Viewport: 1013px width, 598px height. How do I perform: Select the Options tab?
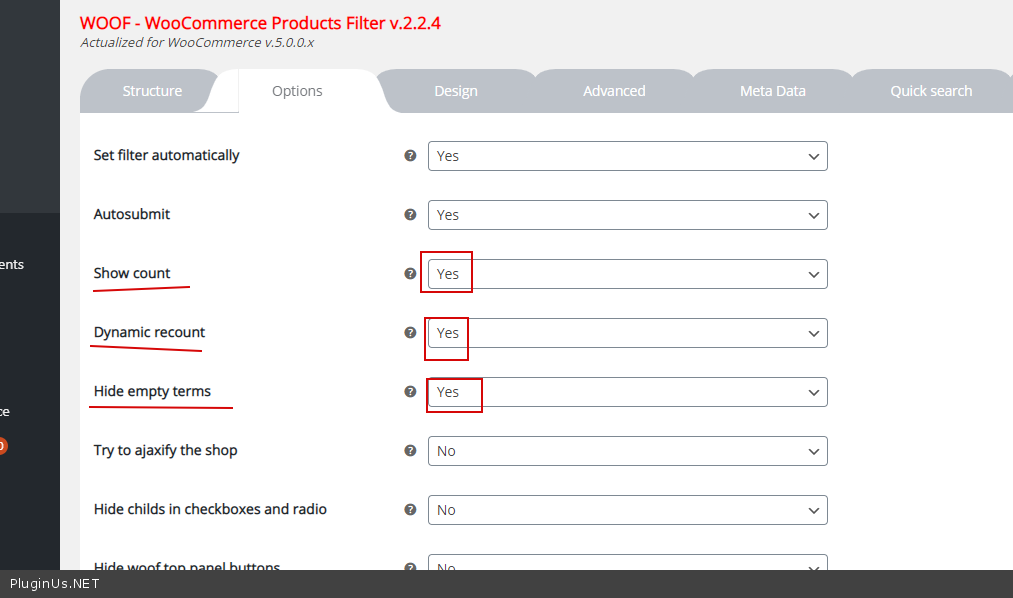tap(297, 91)
